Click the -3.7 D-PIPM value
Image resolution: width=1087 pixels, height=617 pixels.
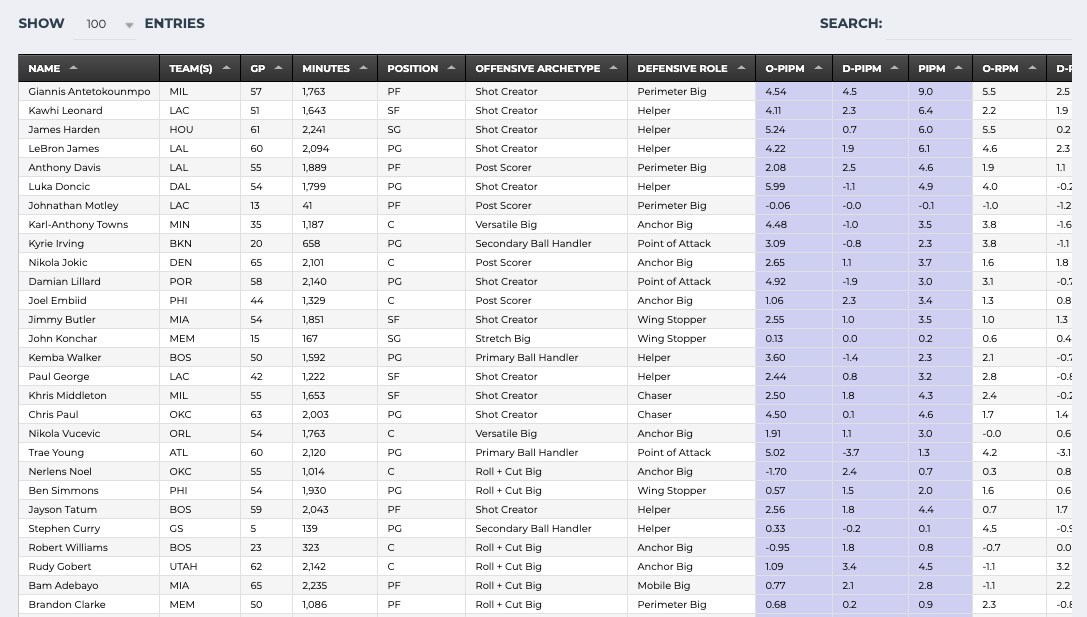pos(870,453)
